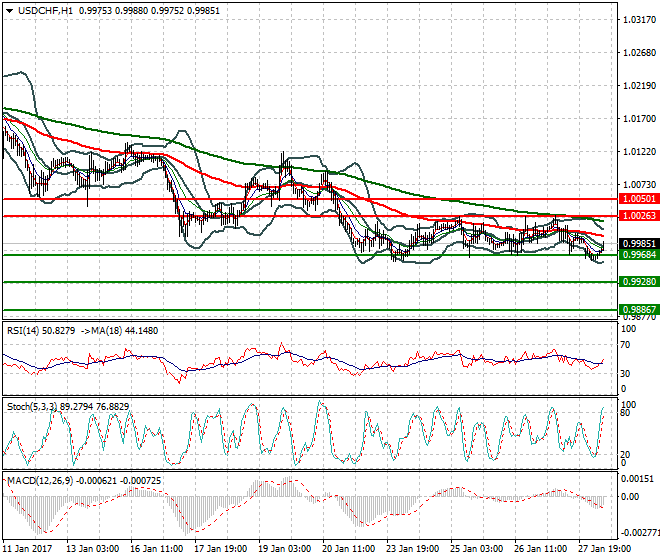Screen dimensions: 660x560
Task: Click the 20 Jan 11:00 time label
Action: [x=349, y=549]
